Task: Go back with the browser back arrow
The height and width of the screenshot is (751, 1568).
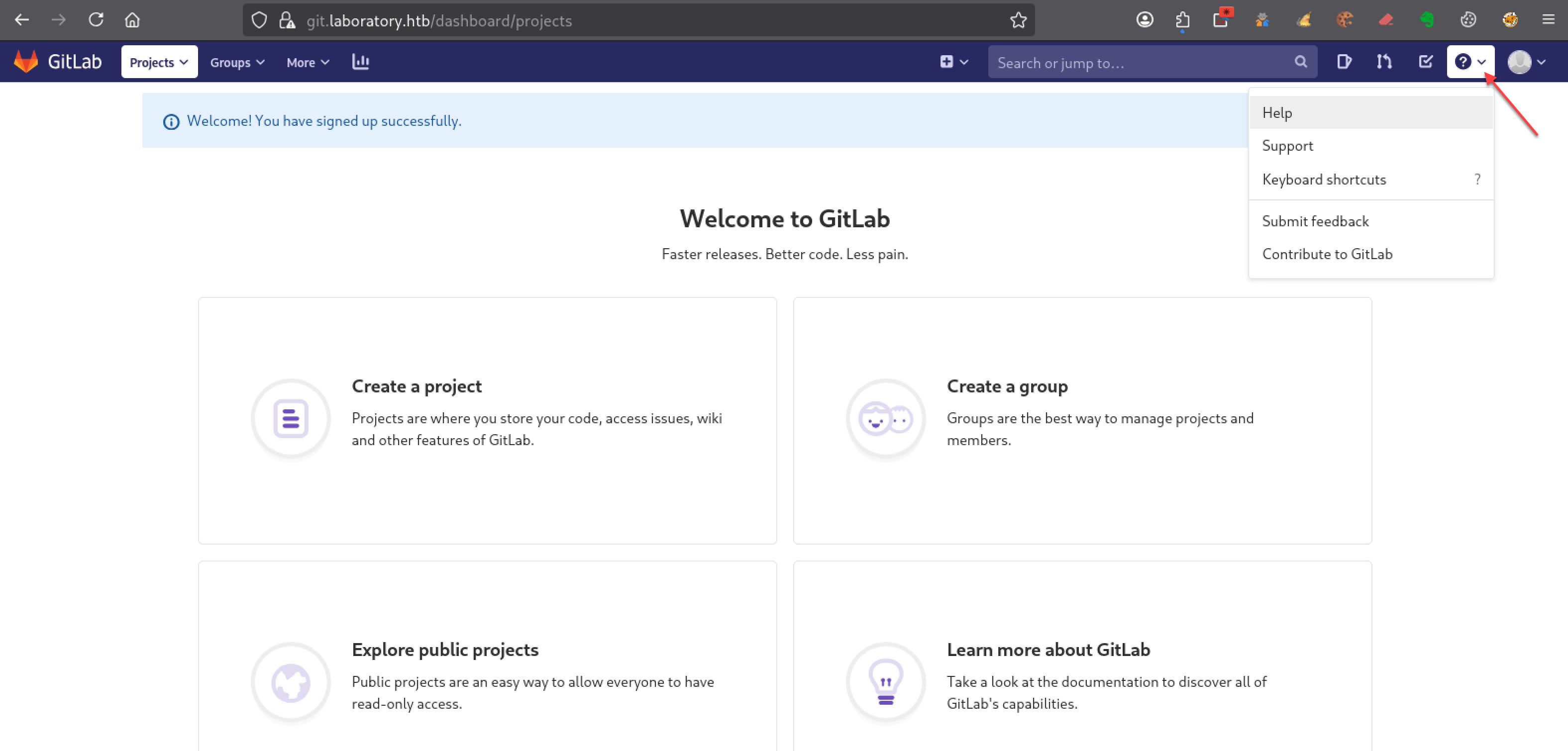Action: click(x=22, y=20)
